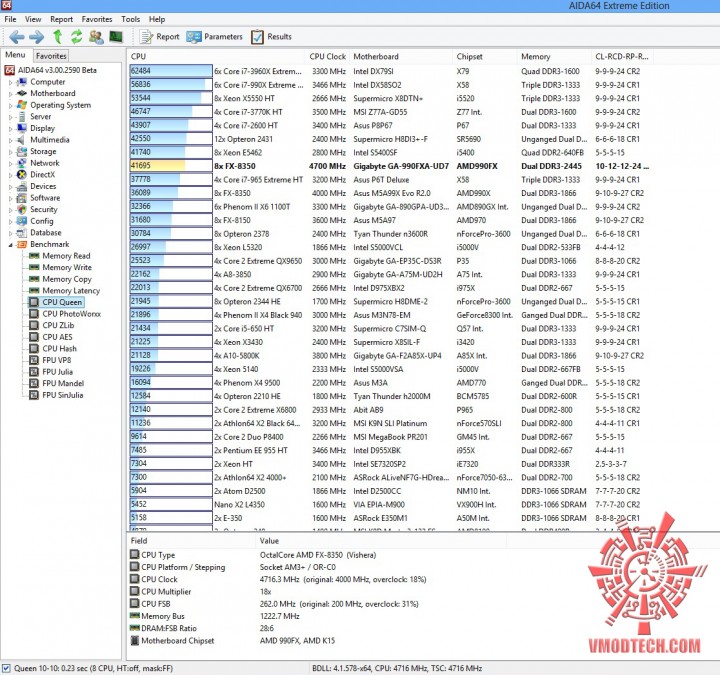Viewport: 720px width, 675px height.
Task: Open the View menu
Action: (x=33, y=19)
